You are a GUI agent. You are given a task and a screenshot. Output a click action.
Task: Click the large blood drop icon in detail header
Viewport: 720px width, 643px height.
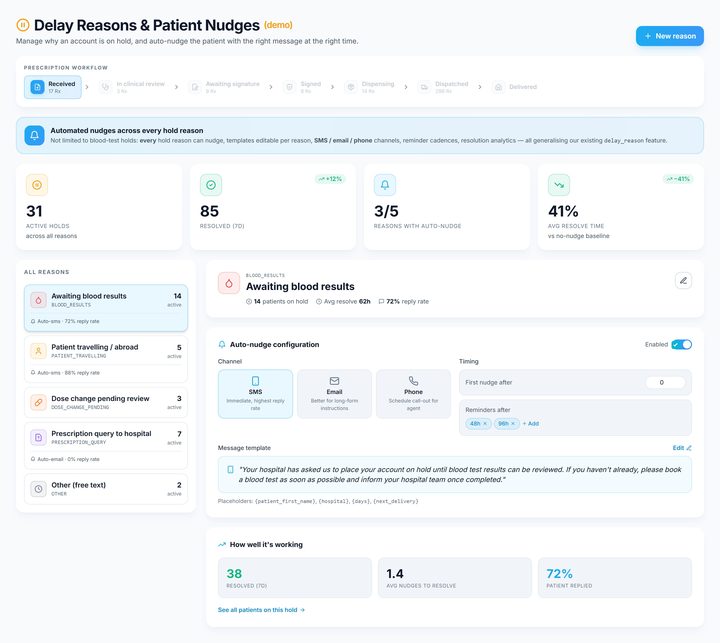[229, 283]
